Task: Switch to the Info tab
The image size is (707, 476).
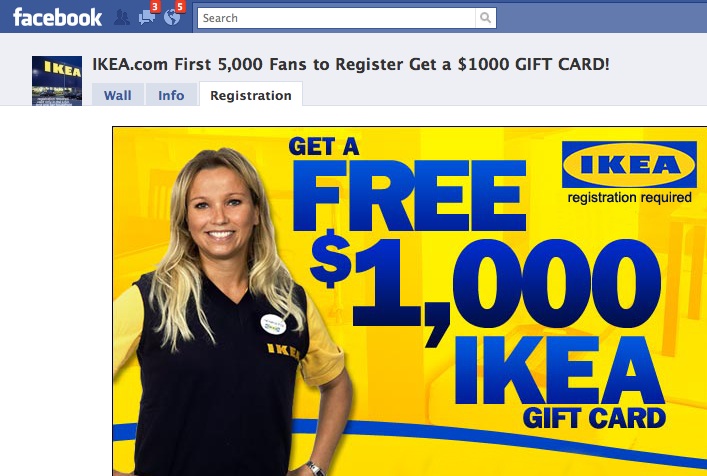Action: (171, 95)
